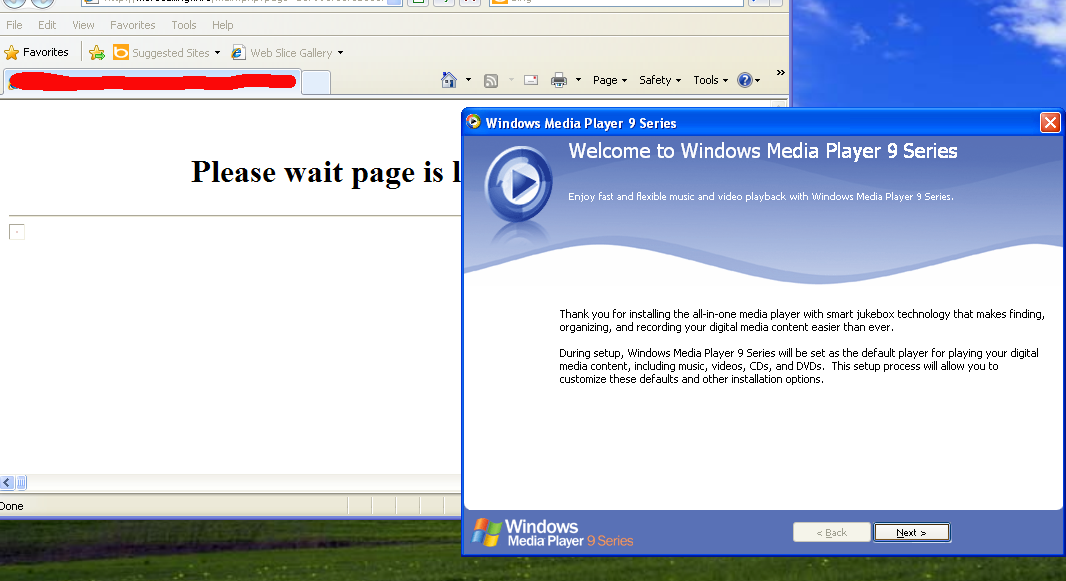This screenshot has height=581, width=1066.
Task: Expand the Print dropdown arrow
Action: (x=579, y=80)
